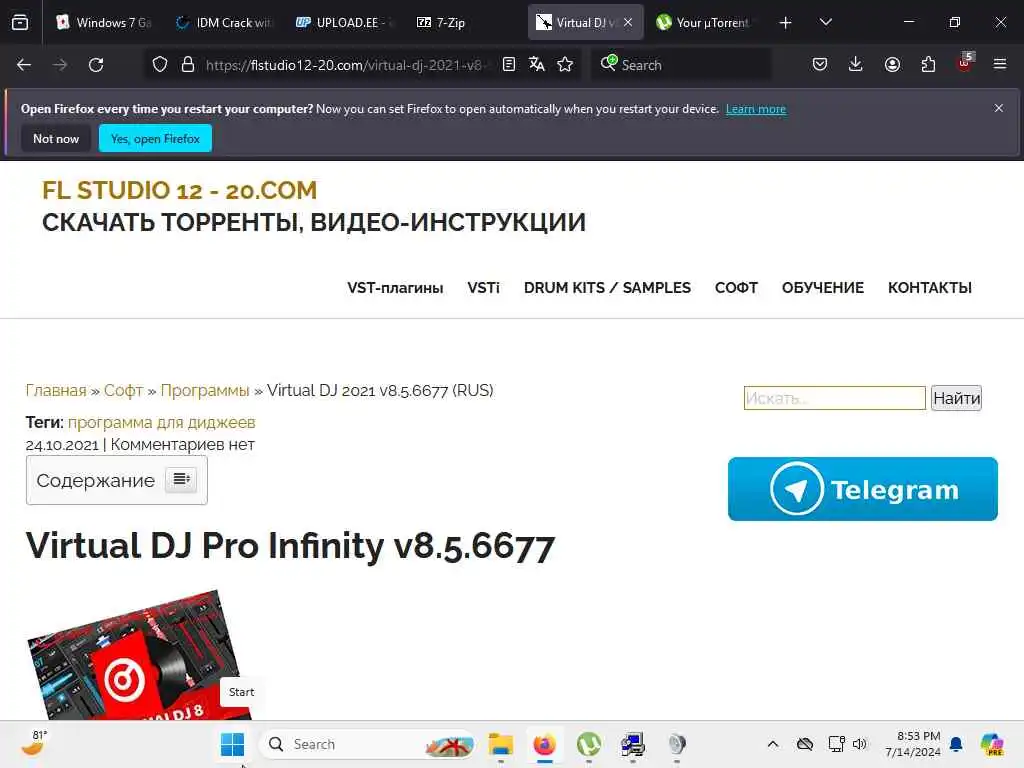The height and width of the screenshot is (768, 1024).
Task: Open the VST-плагины menu item
Action: 395,288
